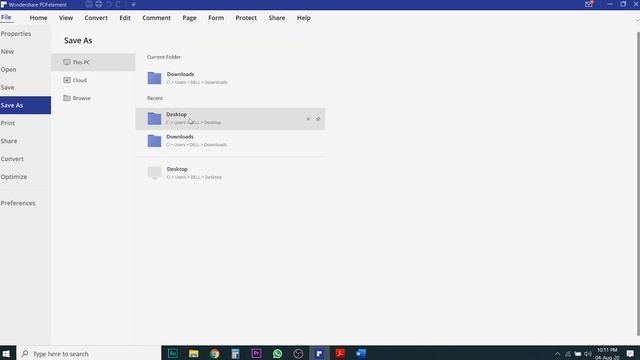Go to the Convert ribbon tab
This screenshot has width=640, height=360.
pyautogui.click(x=96, y=18)
